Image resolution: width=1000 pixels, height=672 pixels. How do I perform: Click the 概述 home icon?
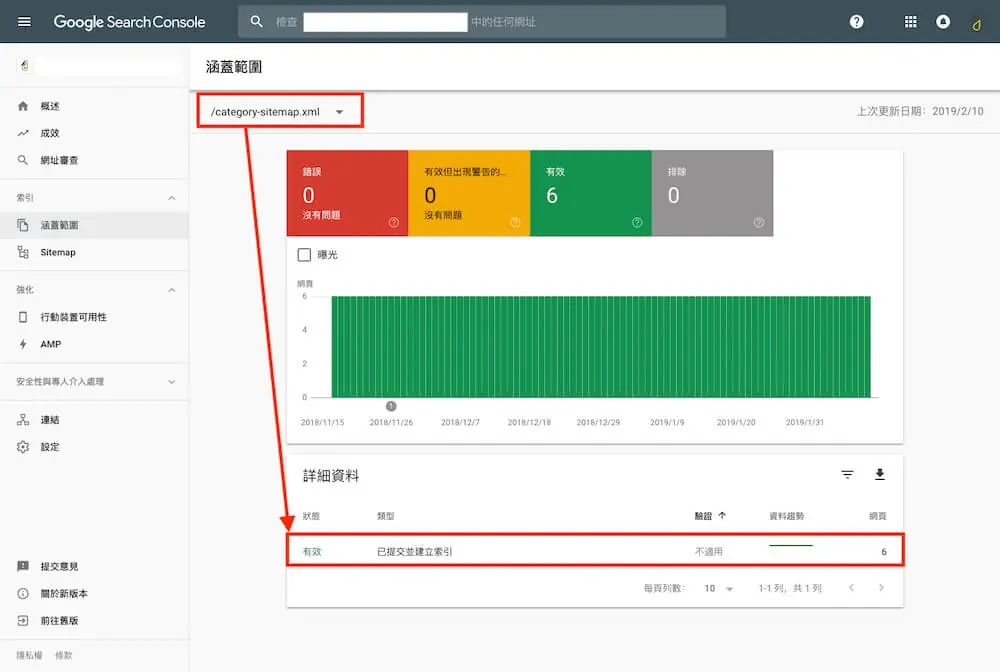23,106
